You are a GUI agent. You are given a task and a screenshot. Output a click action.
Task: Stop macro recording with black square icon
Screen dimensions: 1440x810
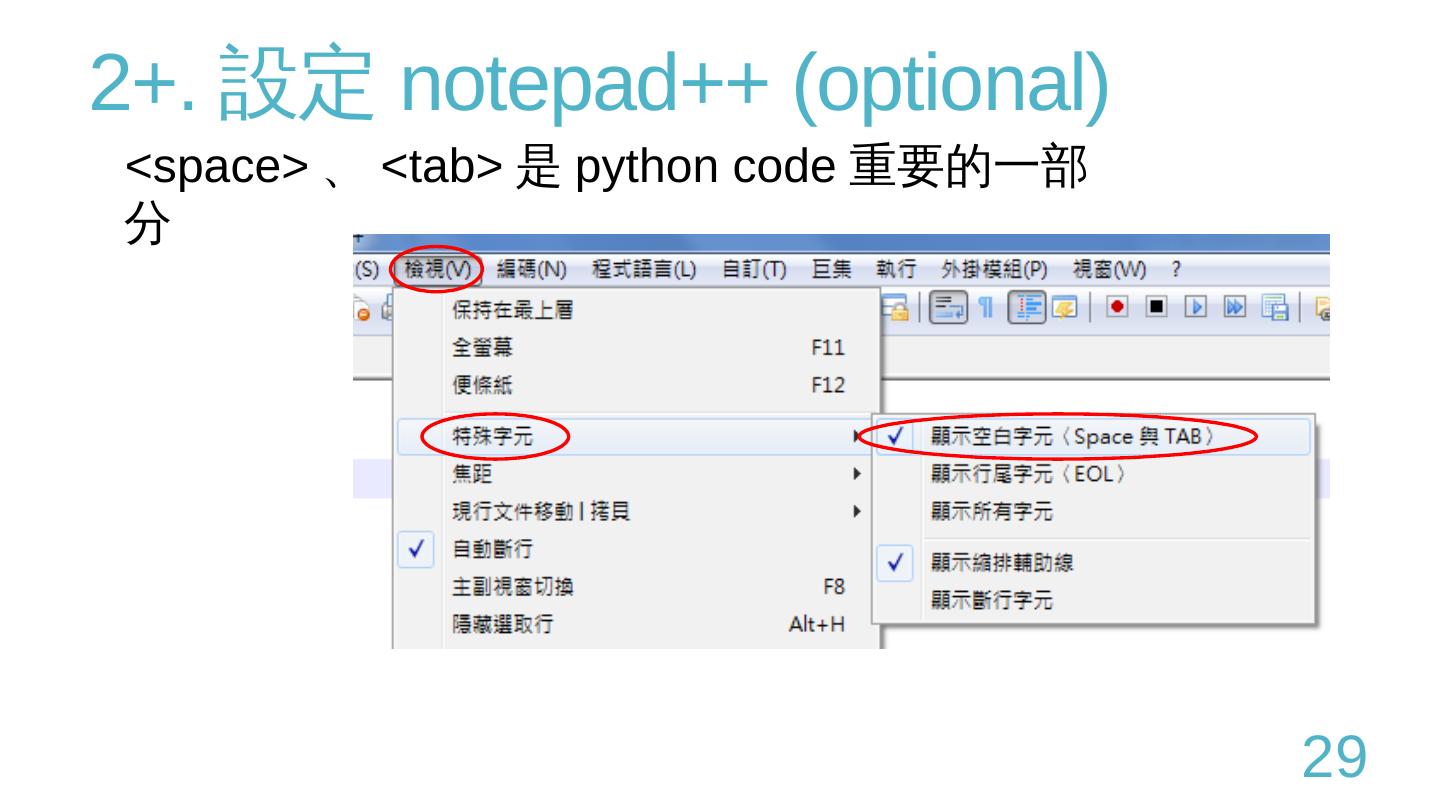pos(1155,308)
